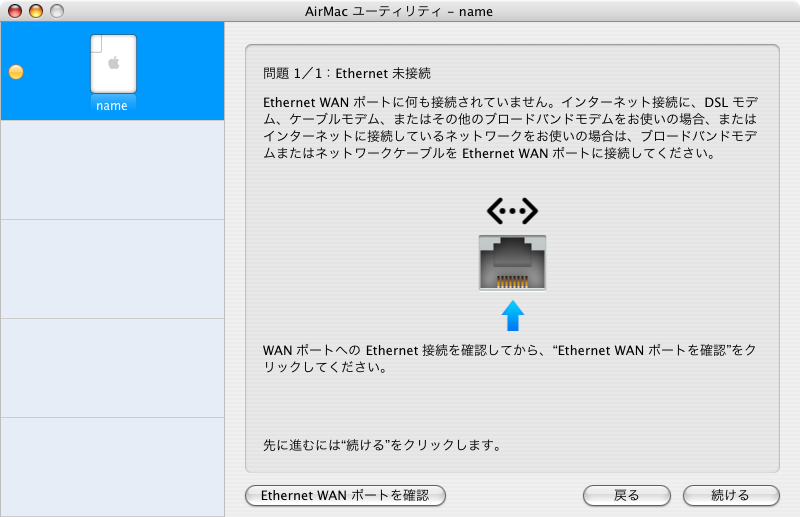800x517 pixels.
Task: Click the yellow status indicator dot
Action: pyautogui.click(x=16, y=72)
